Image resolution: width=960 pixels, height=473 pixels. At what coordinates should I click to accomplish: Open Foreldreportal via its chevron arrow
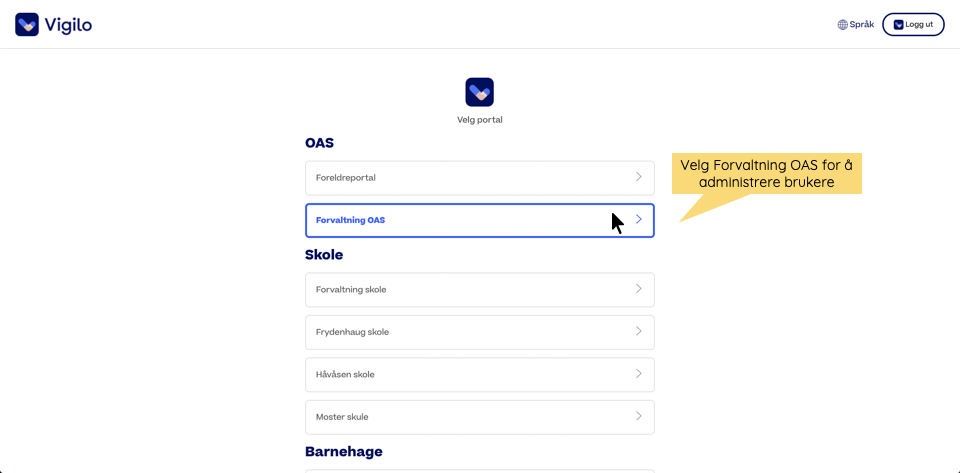coord(638,177)
